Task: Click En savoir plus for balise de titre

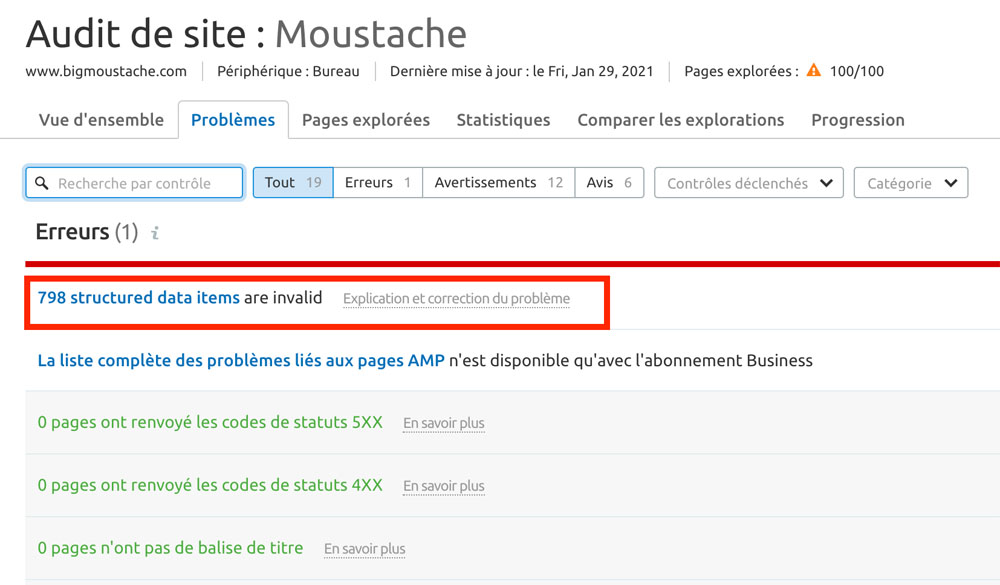Action: tap(365, 549)
